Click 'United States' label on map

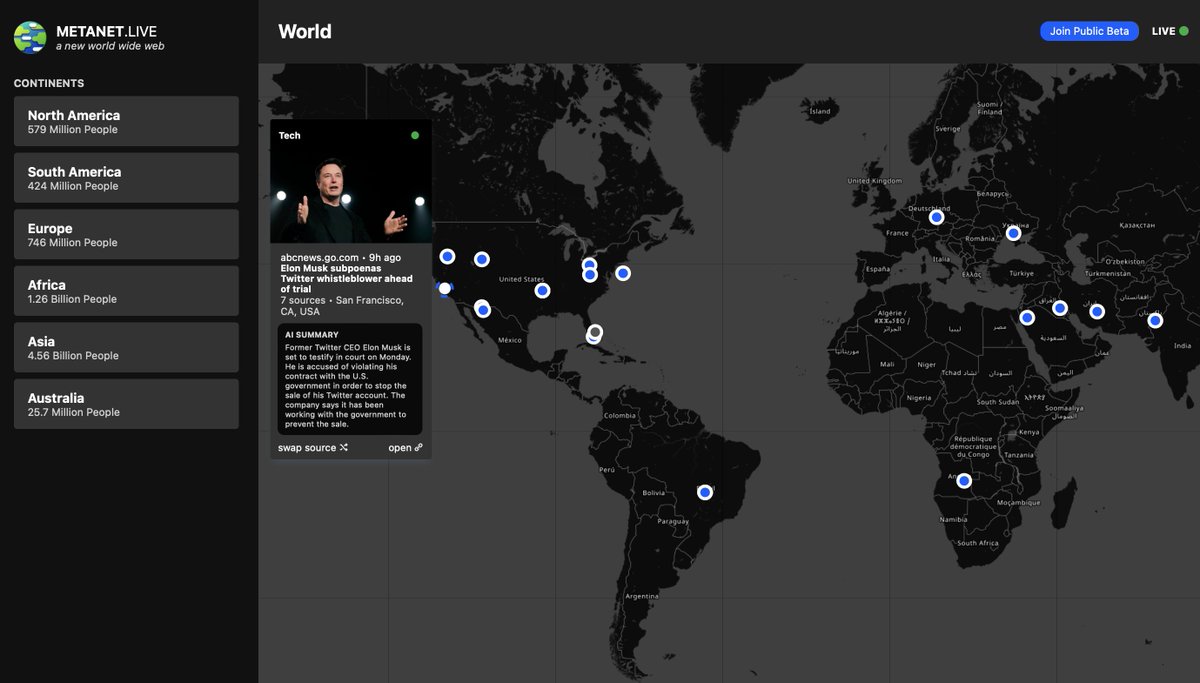[521, 279]
